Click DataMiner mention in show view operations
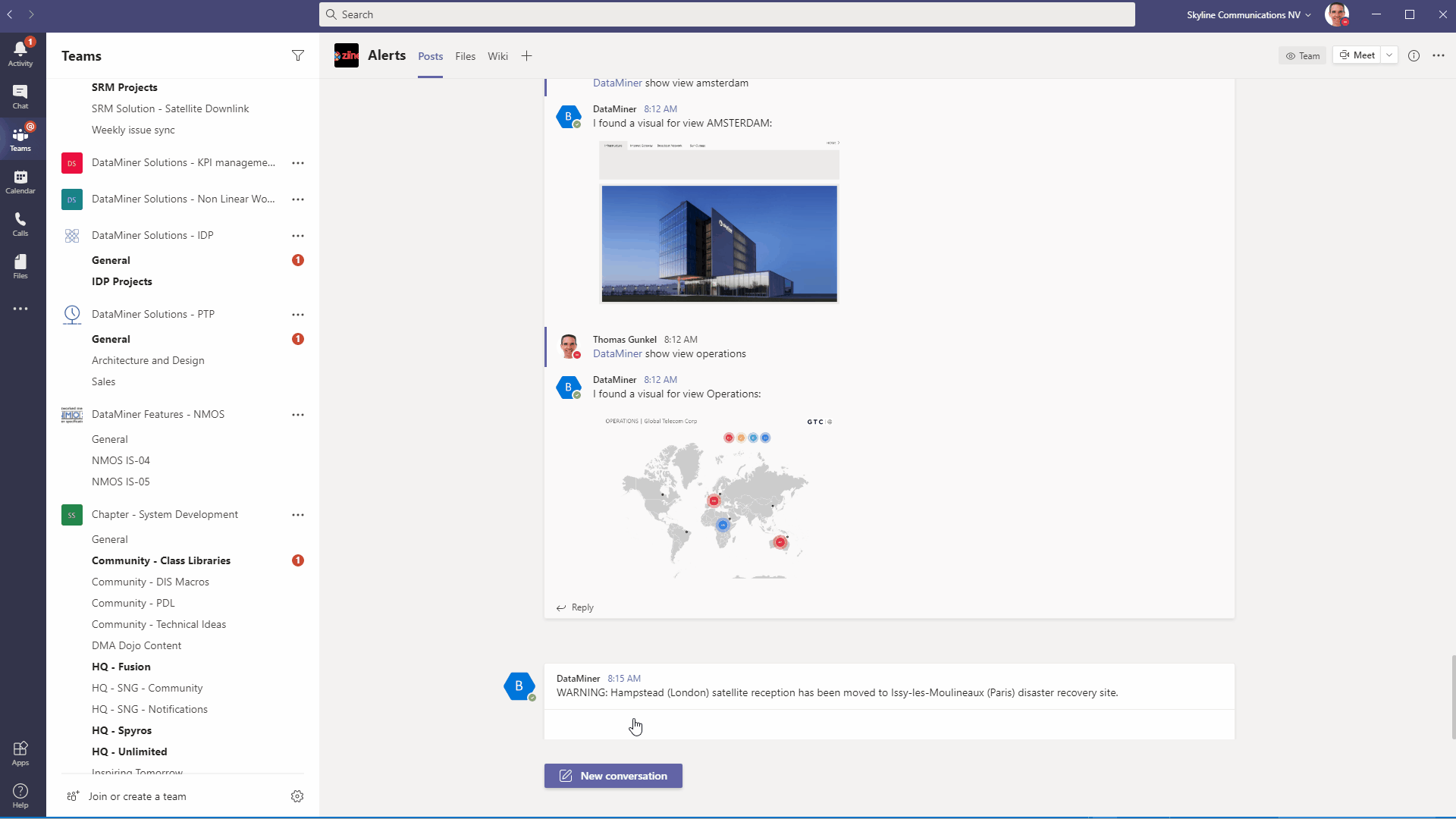Viewport: 1456px width, 819px height. pyautogui.click(x=617, y=354)
